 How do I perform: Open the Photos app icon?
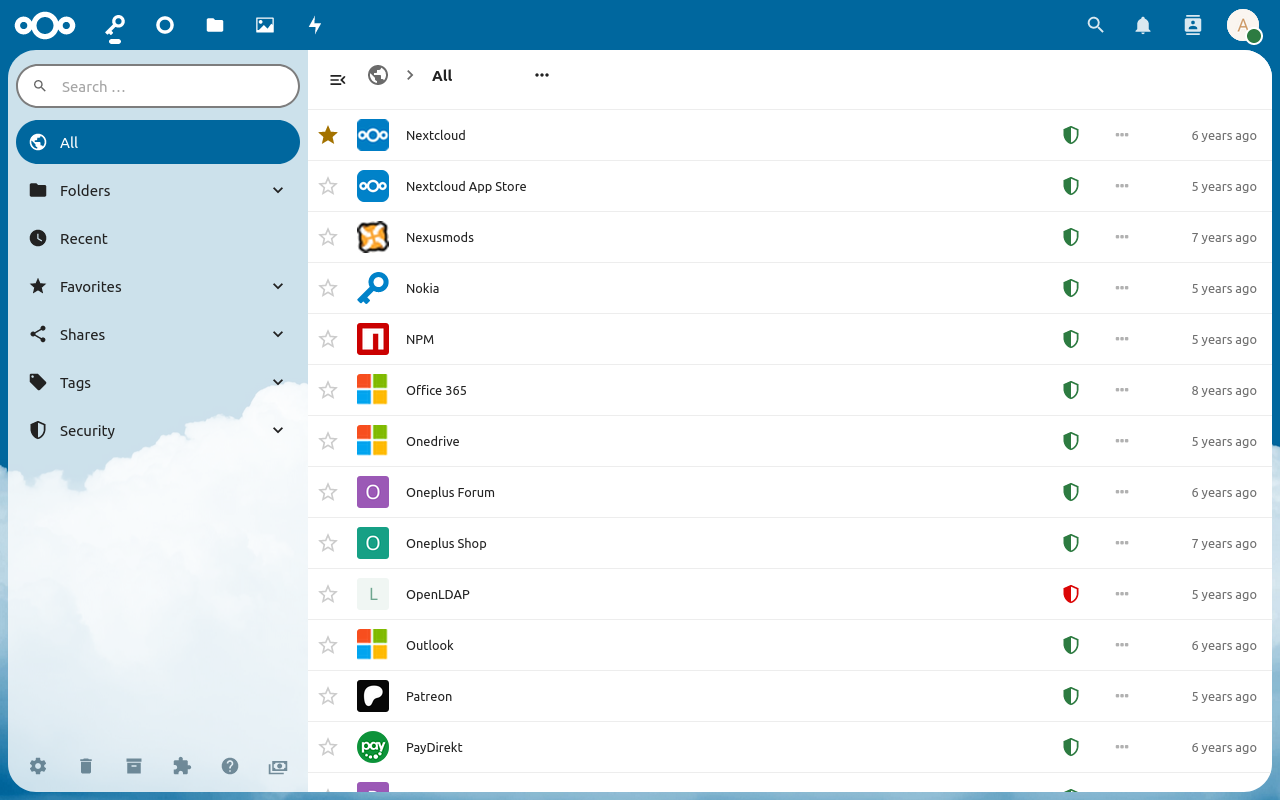[x=265, y=25]
